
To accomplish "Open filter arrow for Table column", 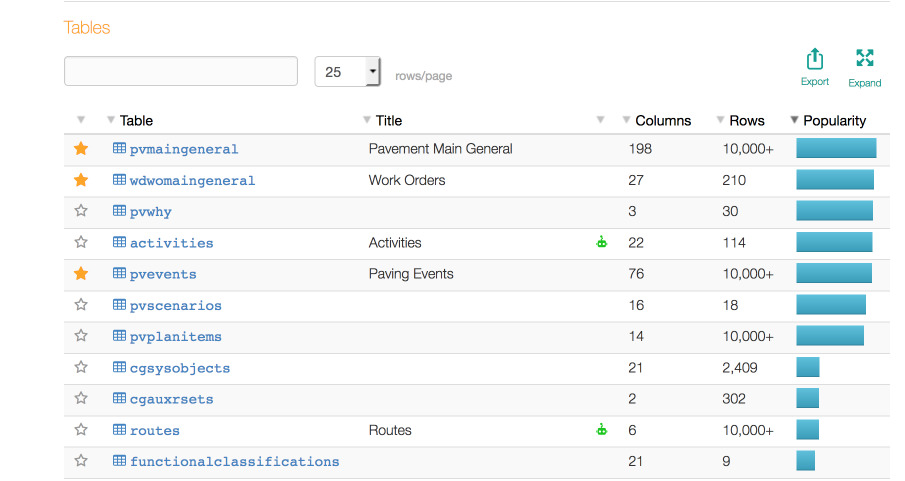I will [111, 120].
